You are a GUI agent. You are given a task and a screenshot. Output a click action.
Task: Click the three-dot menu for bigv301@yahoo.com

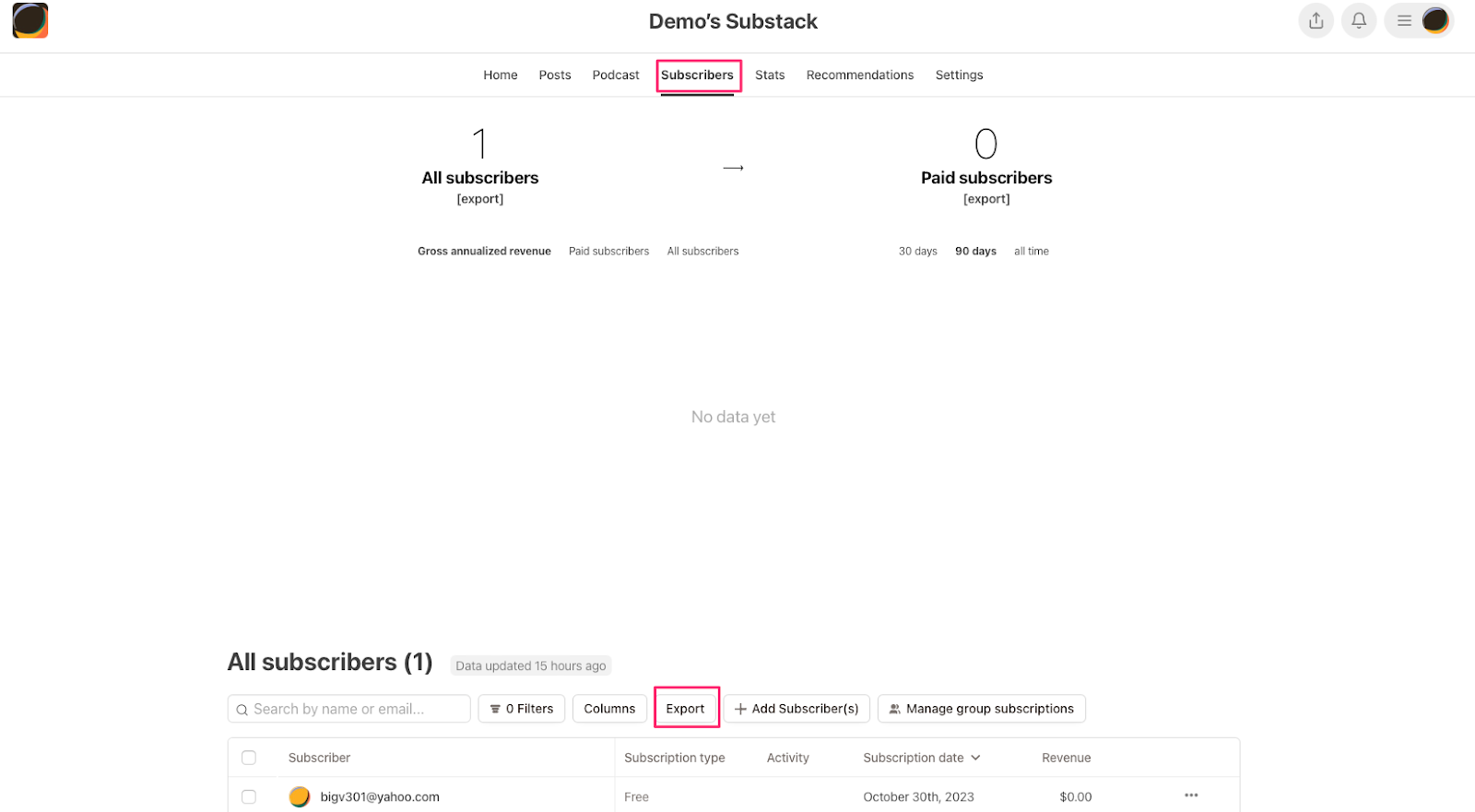1191,795
